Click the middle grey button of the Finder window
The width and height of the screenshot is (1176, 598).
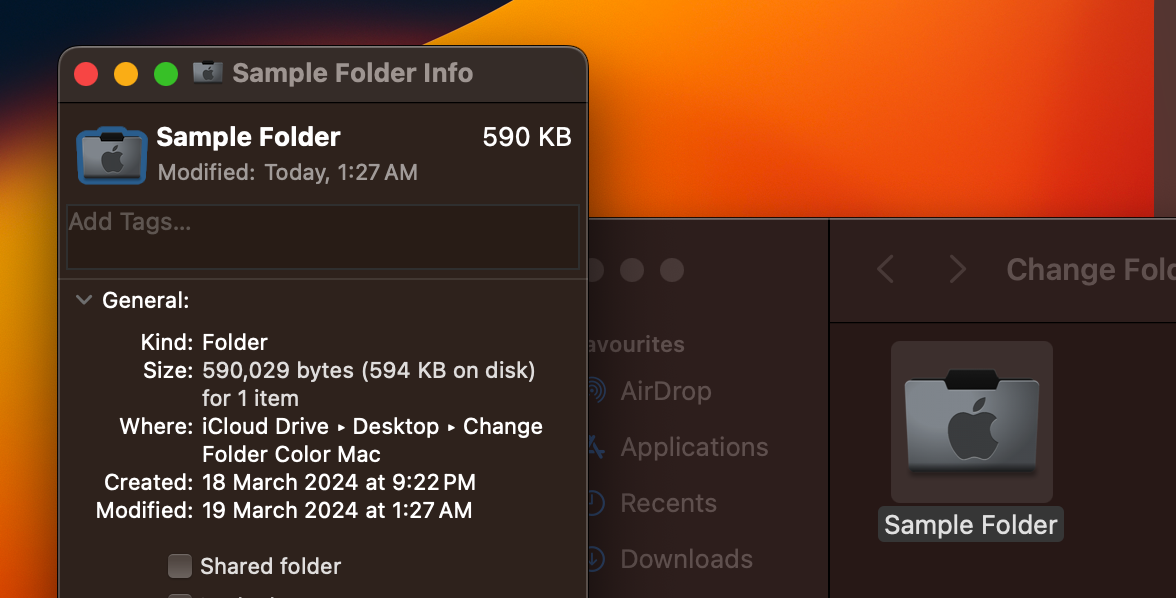(632, 269)
